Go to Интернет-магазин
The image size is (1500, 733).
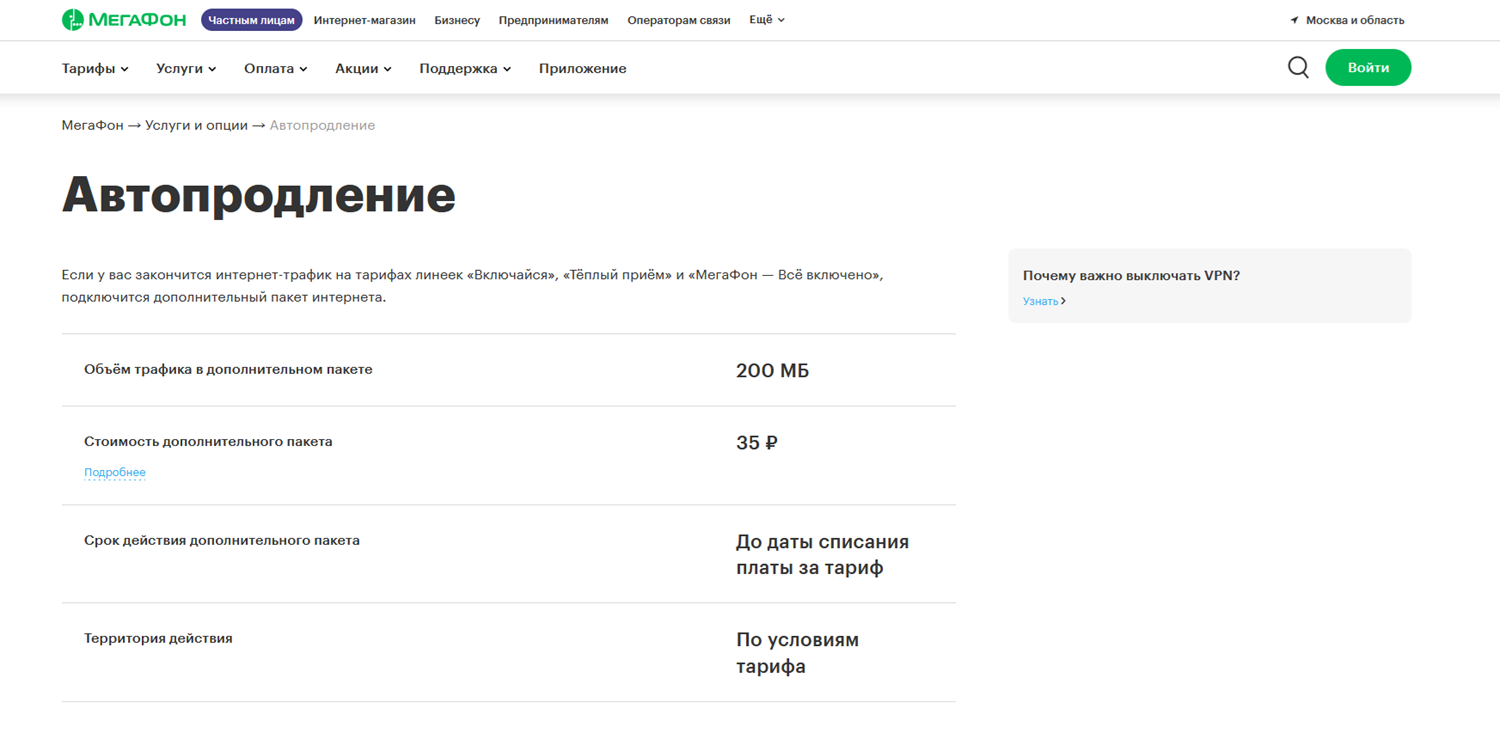coord(365,20)
